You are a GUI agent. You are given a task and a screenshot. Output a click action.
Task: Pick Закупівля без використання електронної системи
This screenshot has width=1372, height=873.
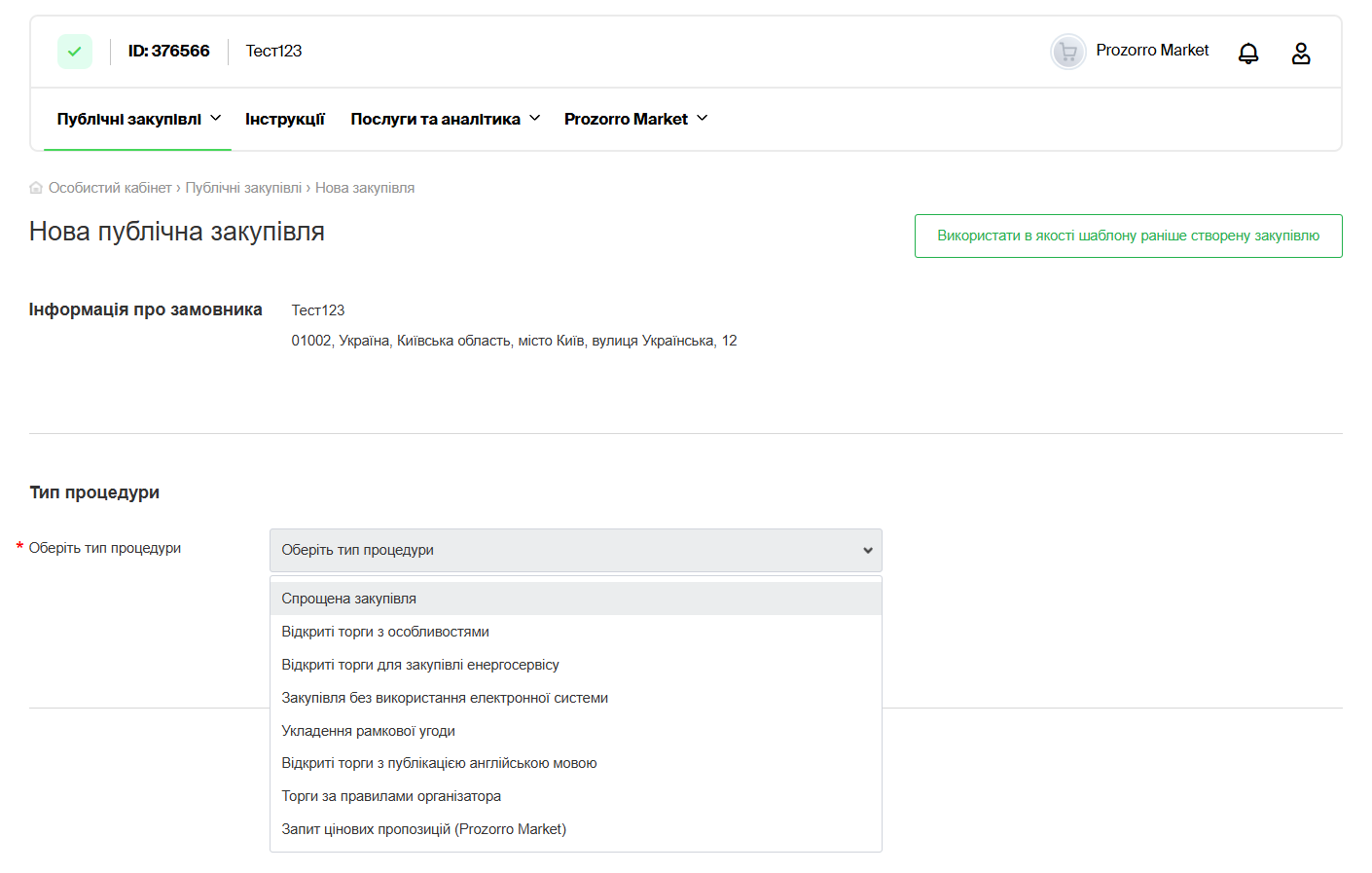[445, 698]
